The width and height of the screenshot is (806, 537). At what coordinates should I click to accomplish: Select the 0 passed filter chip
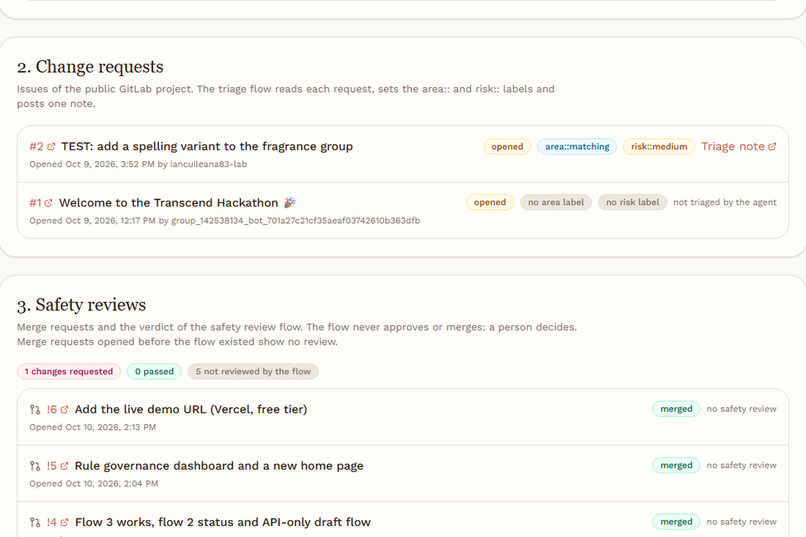click(154, 372)
